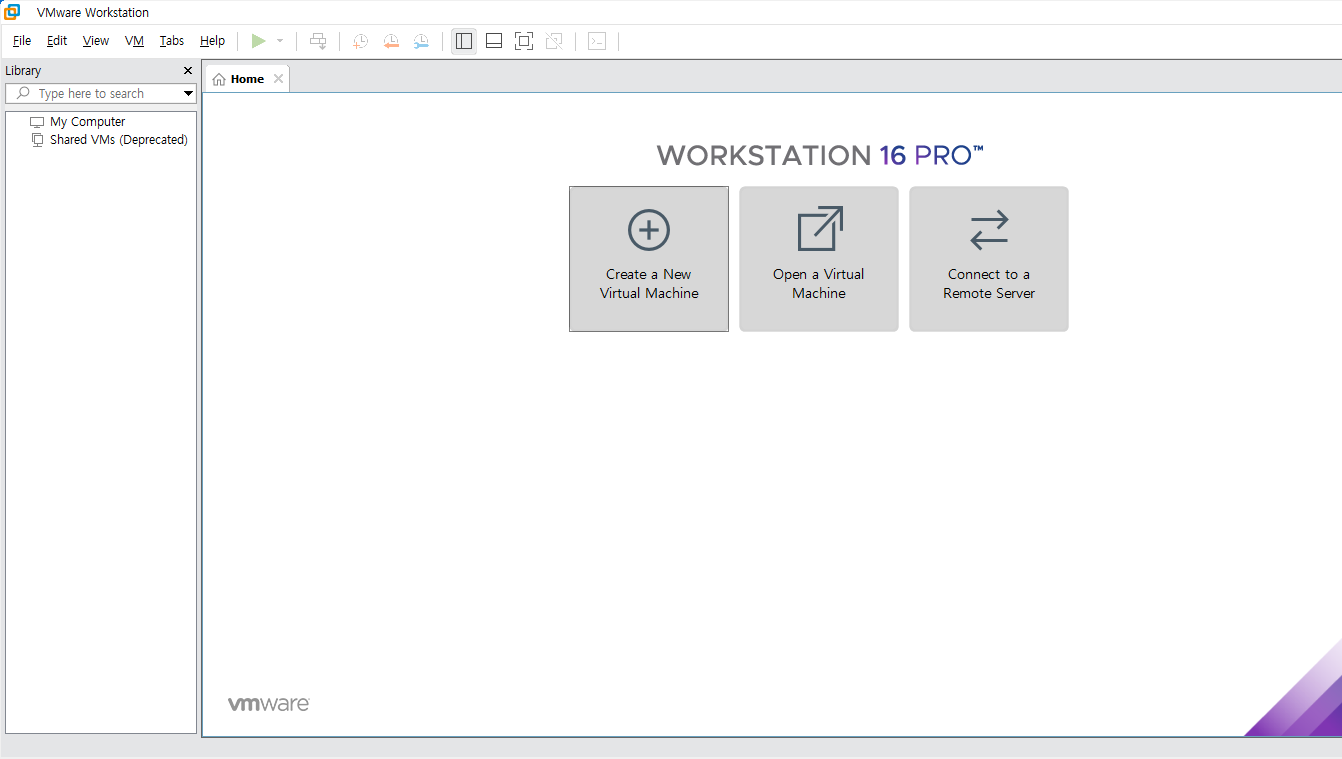Click Connect to a Remote Server tile

(x=989, y=259)
